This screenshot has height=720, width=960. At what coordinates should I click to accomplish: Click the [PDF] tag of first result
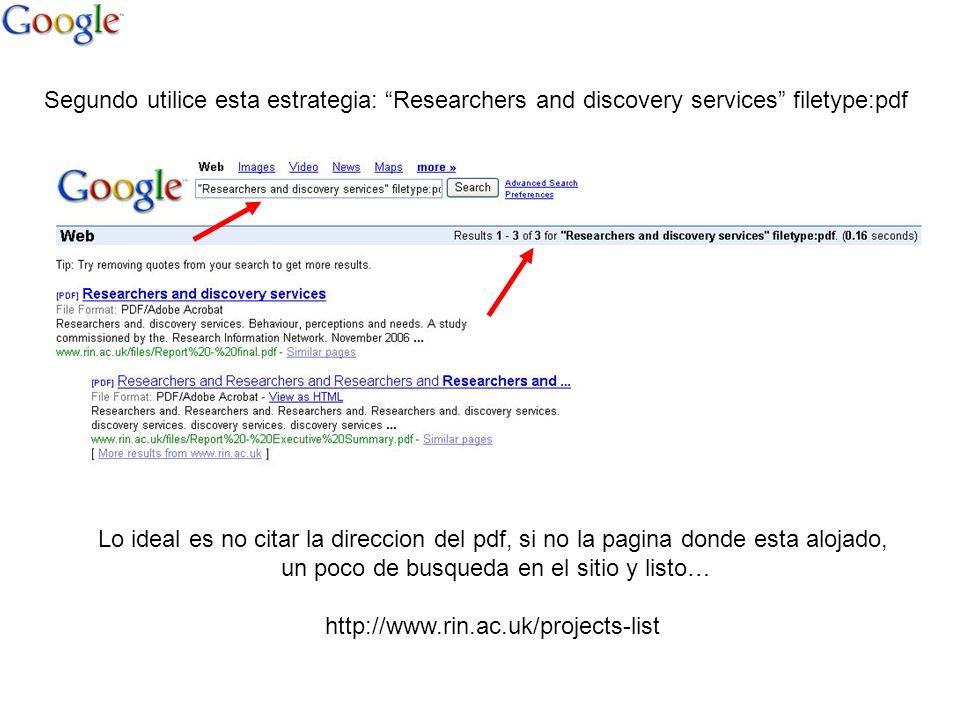point(67,295)
